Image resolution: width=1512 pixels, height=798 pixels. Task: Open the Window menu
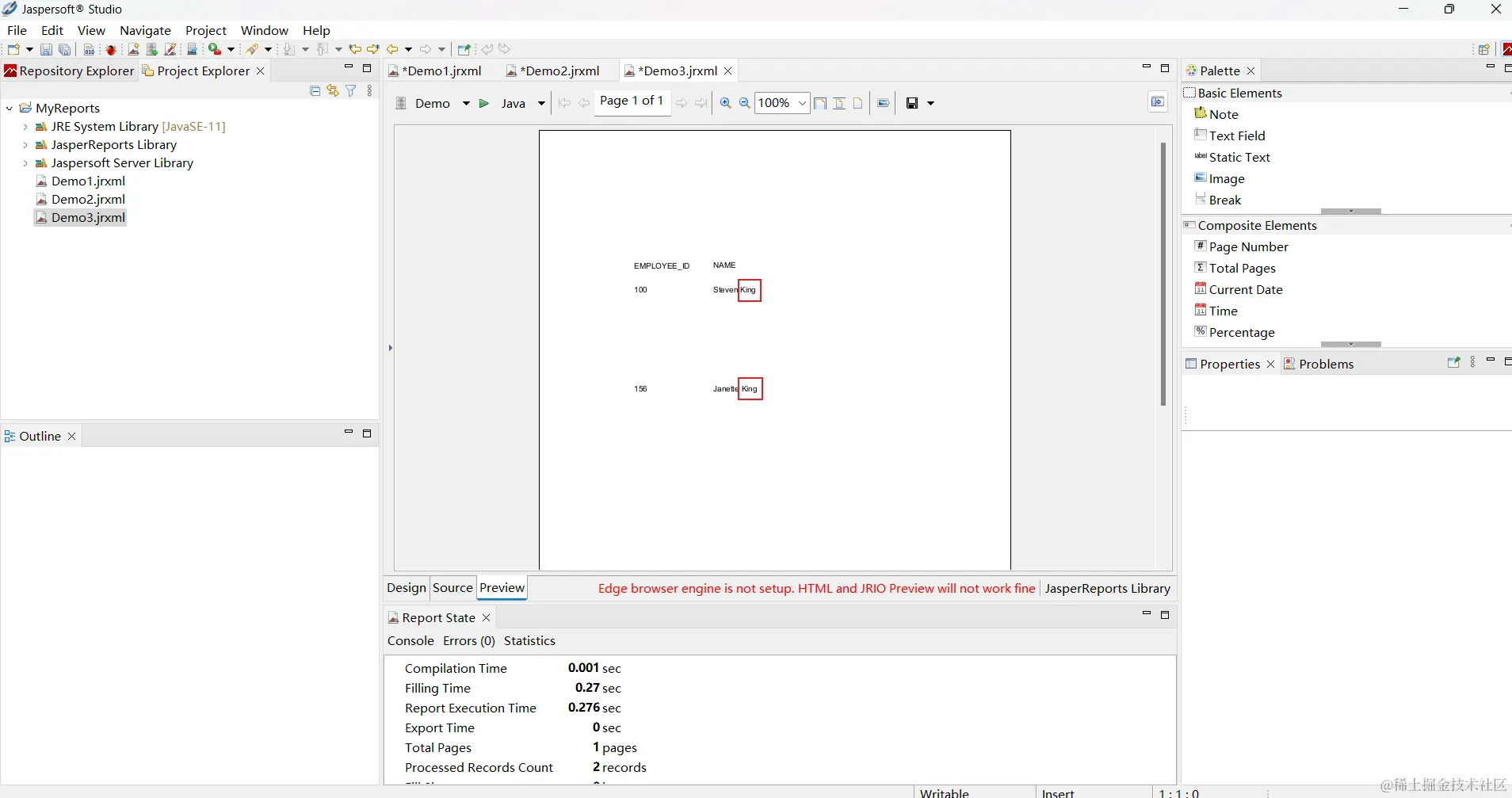[x=265, y=30]
